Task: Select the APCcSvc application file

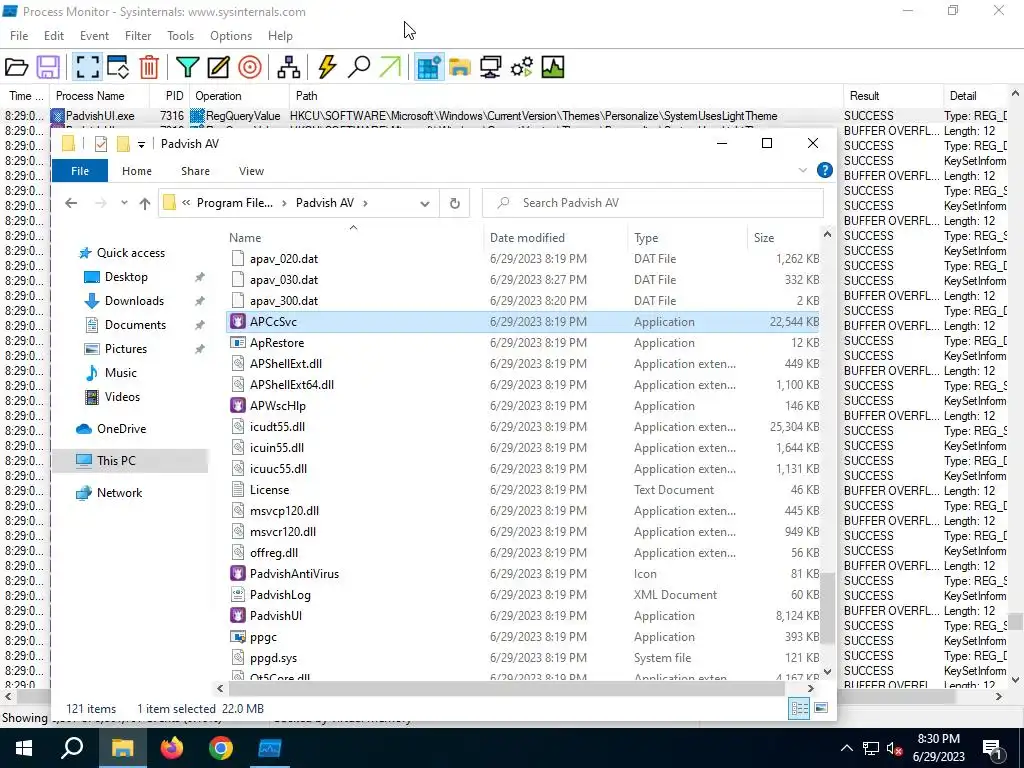Action: (x=522, y=322)
